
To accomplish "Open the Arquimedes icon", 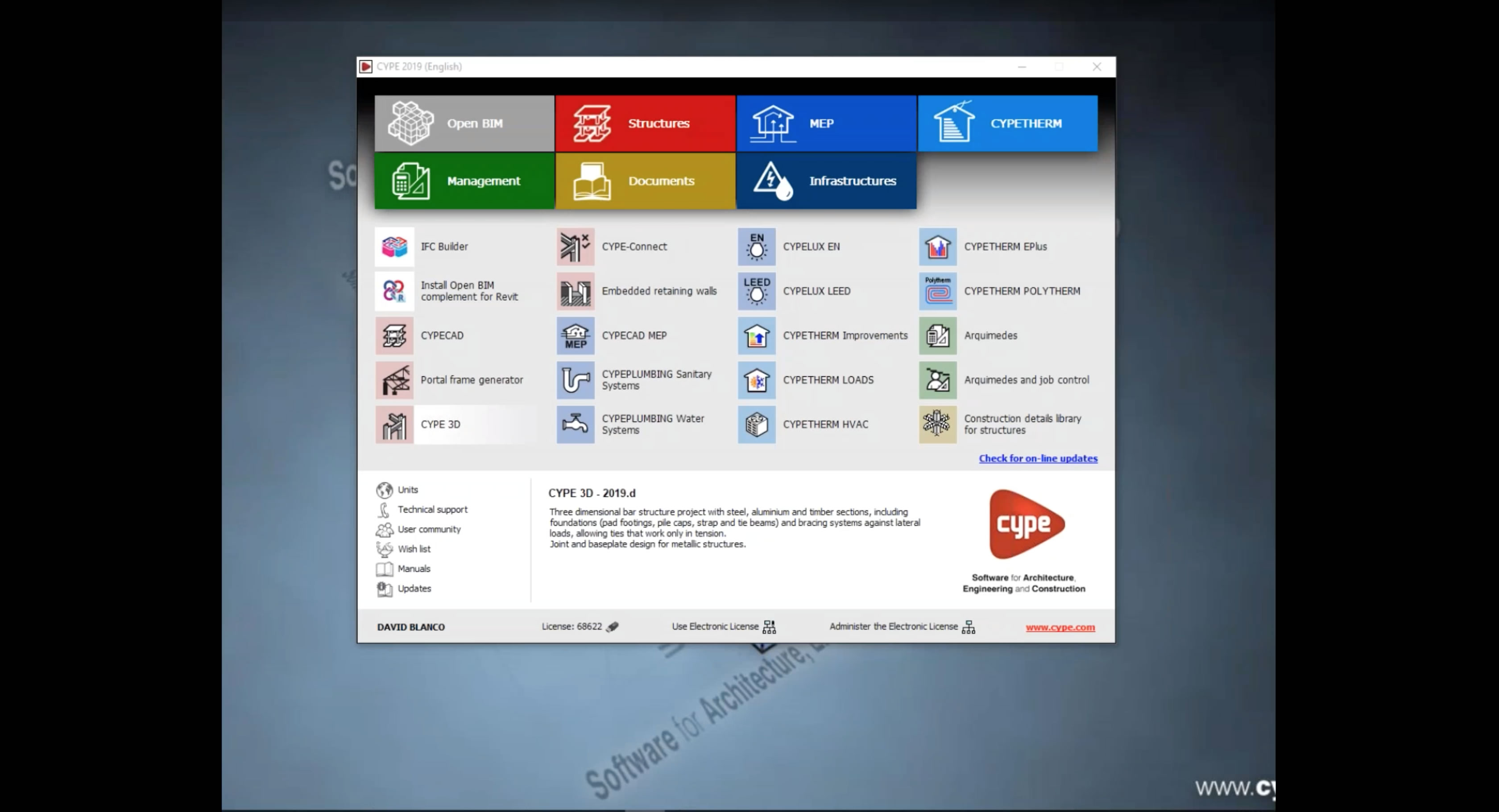I will [x=937, y=336].
